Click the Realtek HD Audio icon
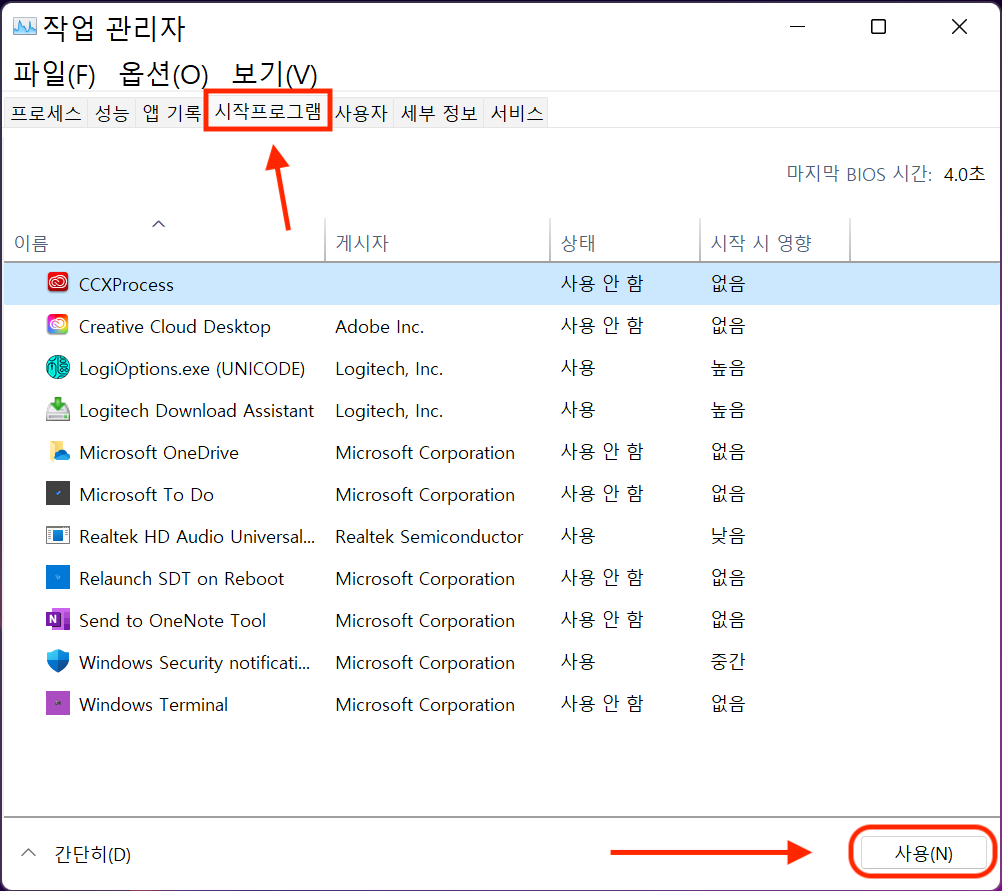The width and height of the screenshot is (1002, 891). pos(58,535)
